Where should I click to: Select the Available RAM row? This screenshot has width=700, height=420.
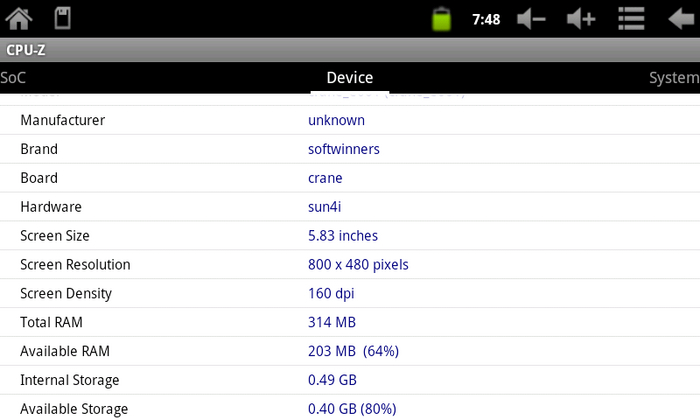click(350, 351)
